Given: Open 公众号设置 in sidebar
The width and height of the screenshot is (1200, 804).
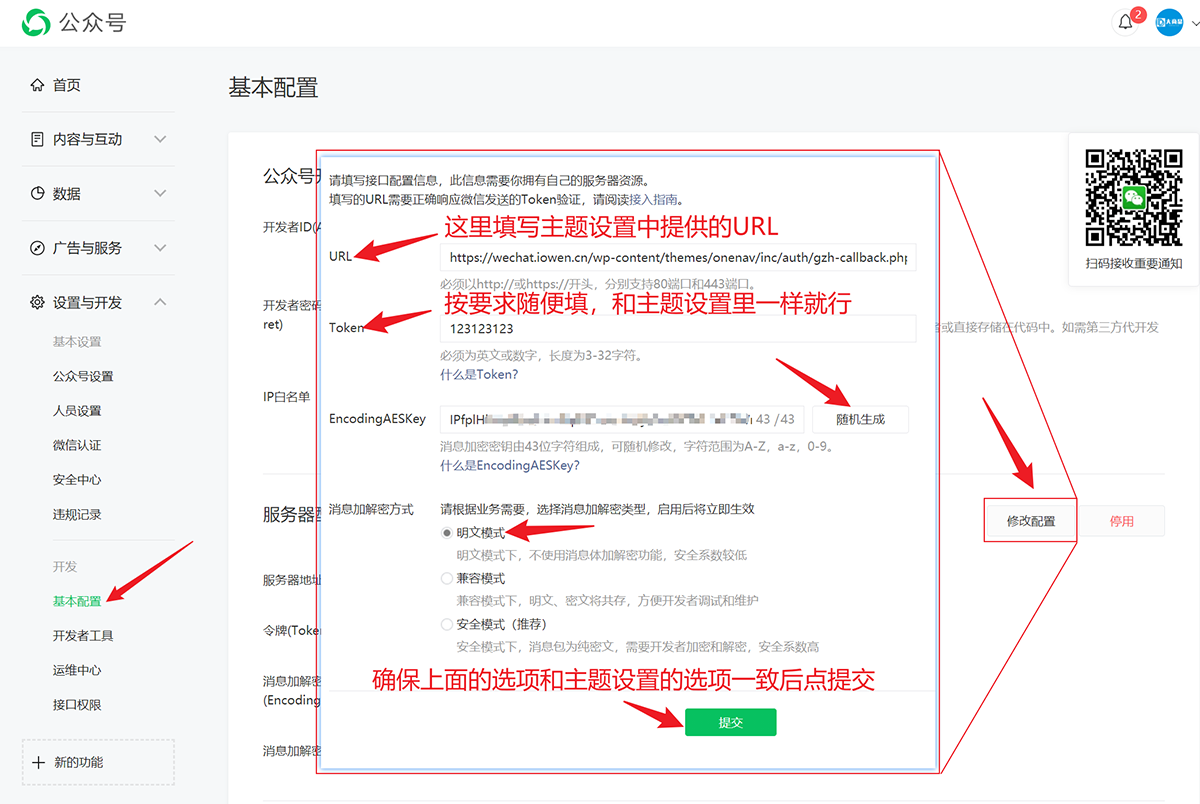Looking at the screenshot, I should point(83,376).
